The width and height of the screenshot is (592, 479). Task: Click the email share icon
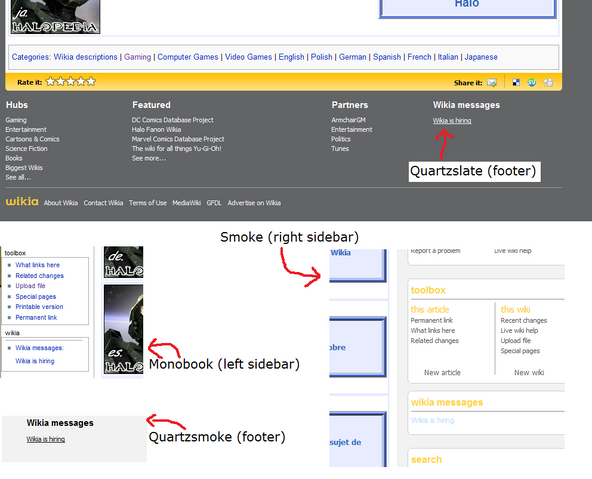[492, 82]
